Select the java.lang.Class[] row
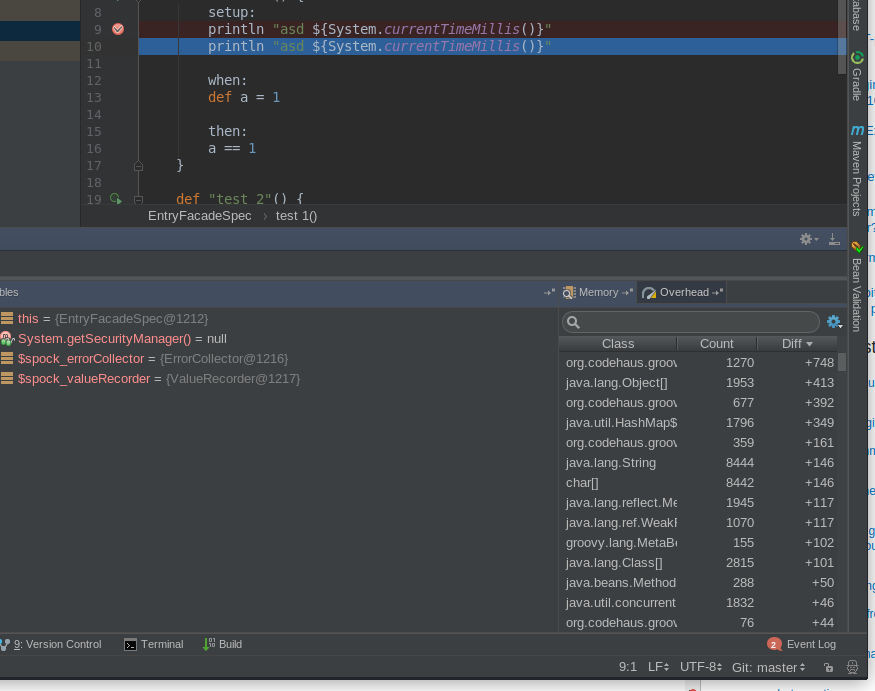The width and height of the screenshot is (875, 691). (x=698, y=563)
